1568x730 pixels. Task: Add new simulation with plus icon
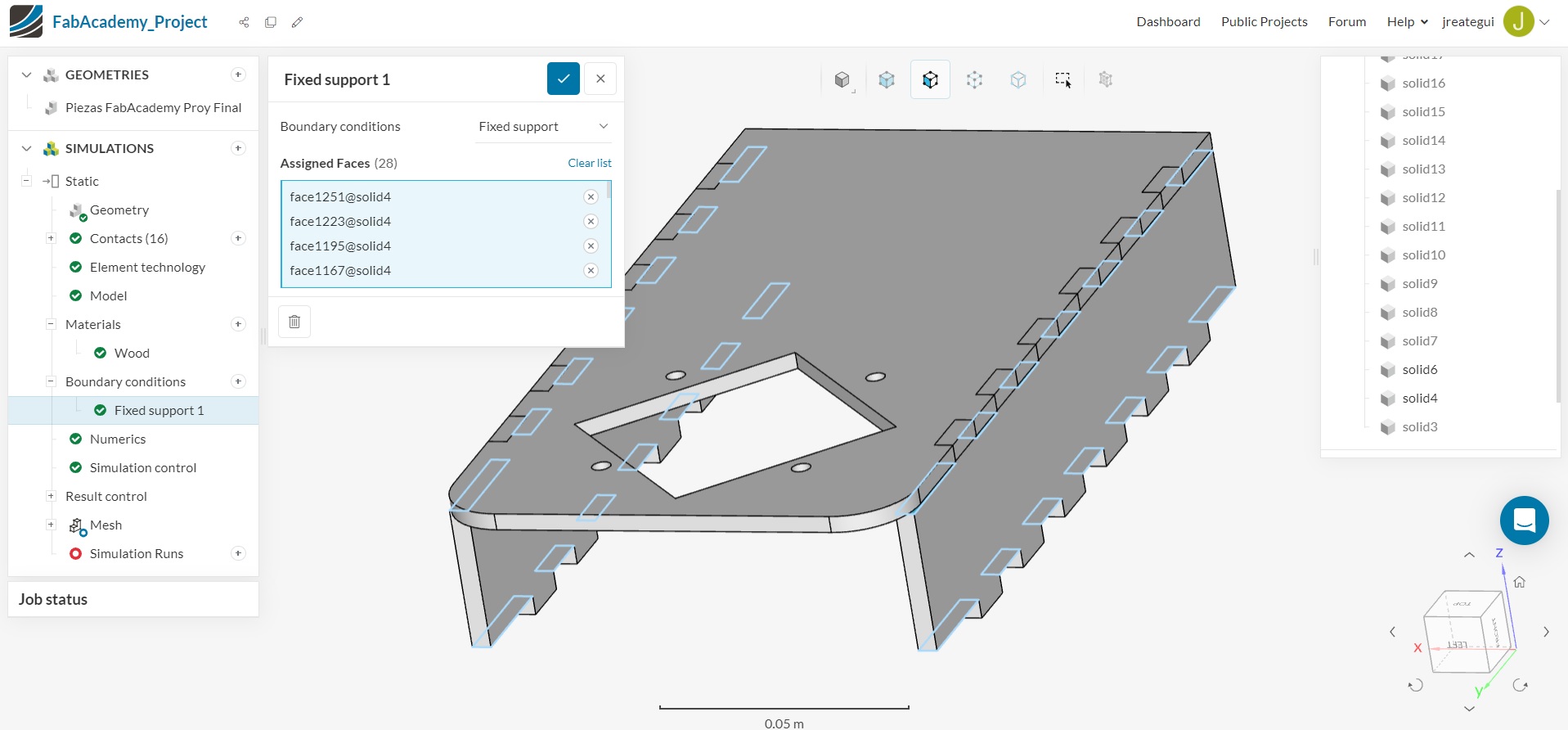click(238, 148)
